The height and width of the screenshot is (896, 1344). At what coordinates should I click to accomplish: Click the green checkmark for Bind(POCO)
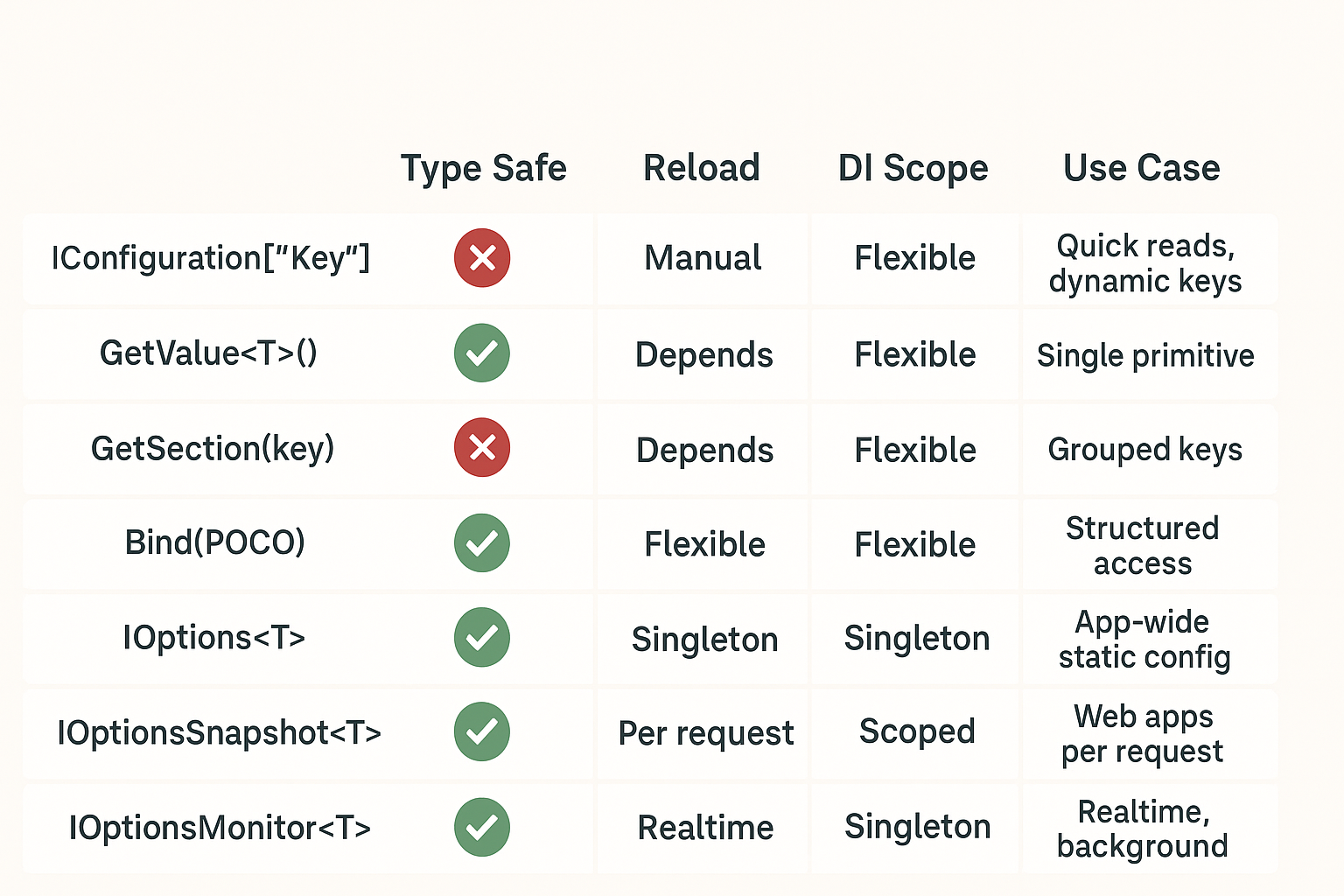482,542
